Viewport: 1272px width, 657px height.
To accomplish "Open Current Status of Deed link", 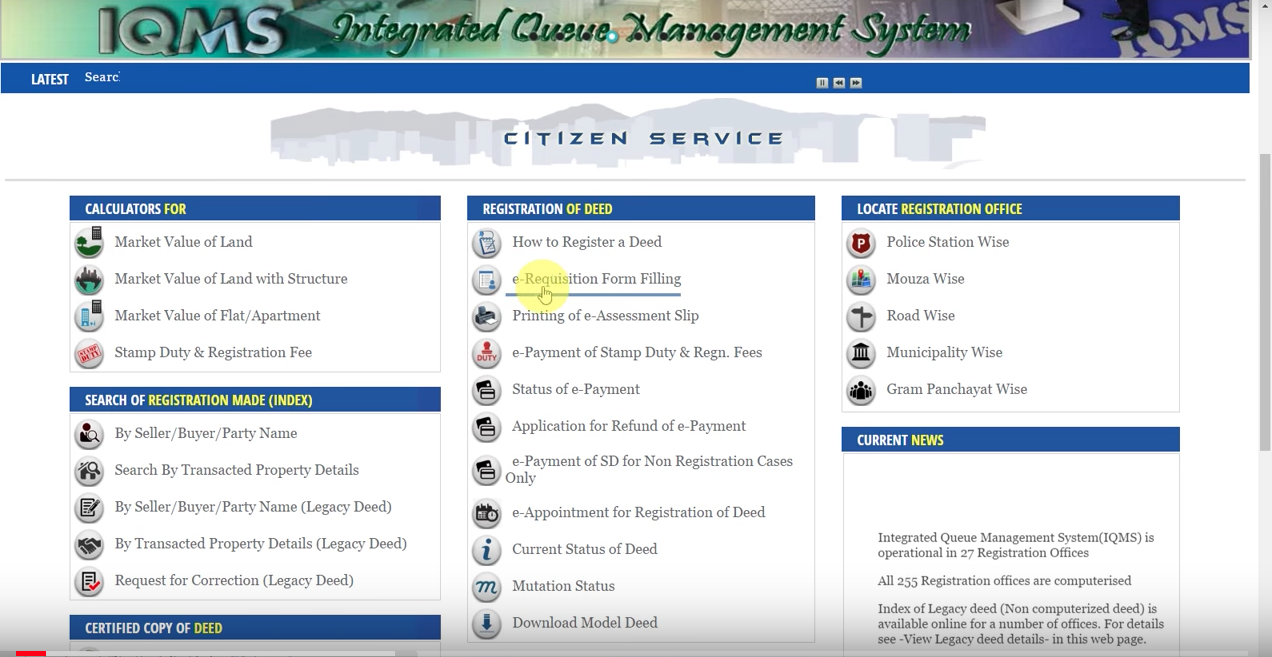I will (x=585, y=550).
